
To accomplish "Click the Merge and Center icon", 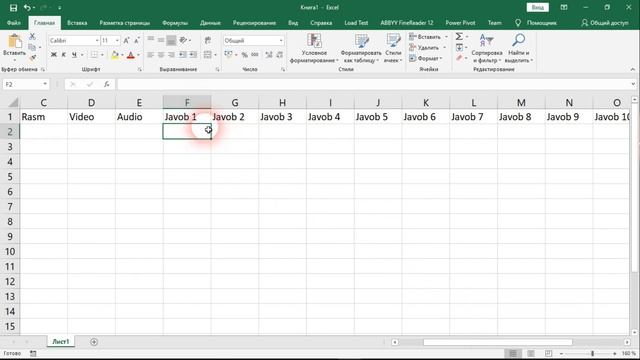I will tap(208, 55).
